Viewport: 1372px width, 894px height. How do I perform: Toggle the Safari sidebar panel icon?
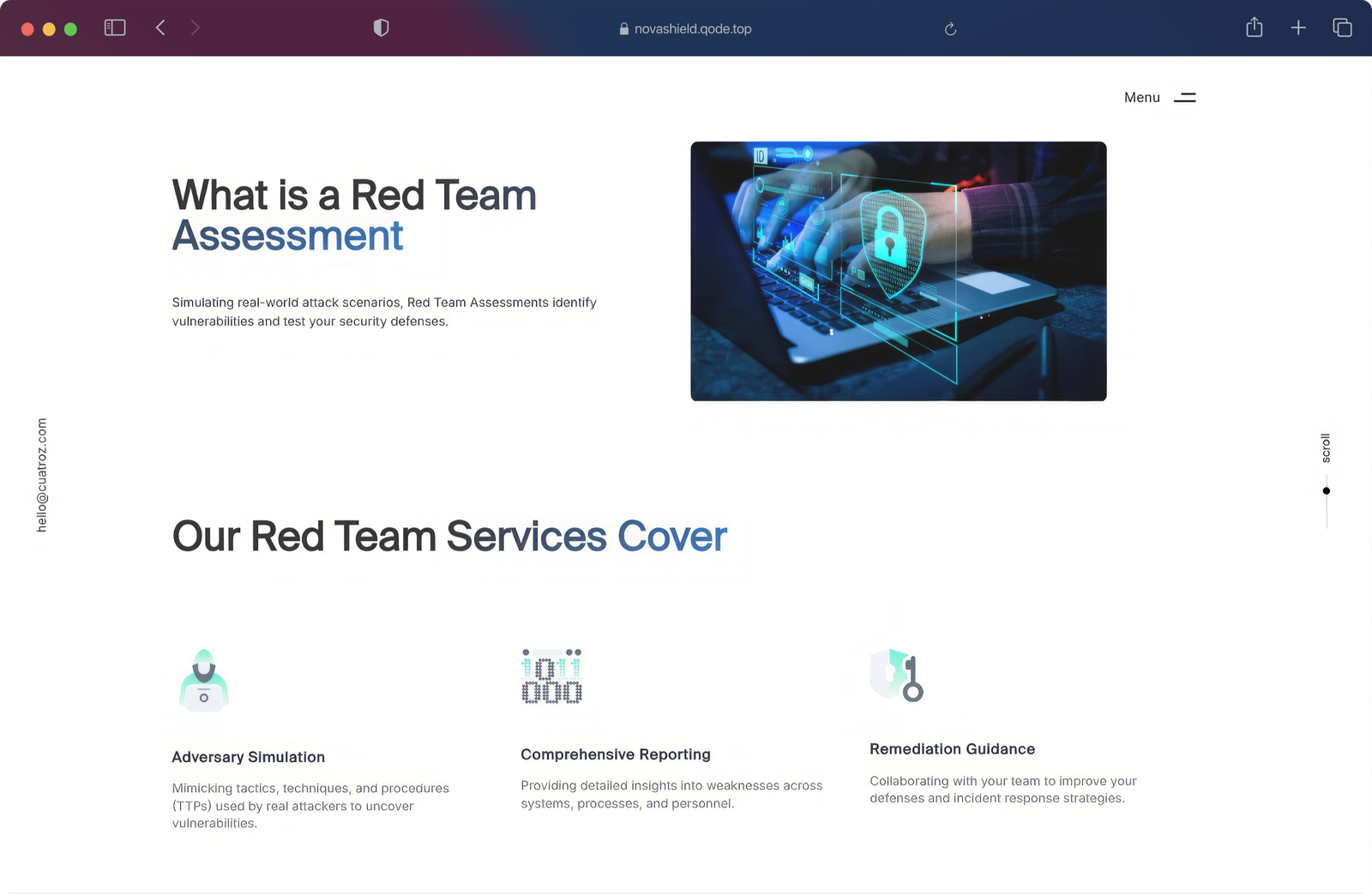pyautogui.click(x=115, y=28)
